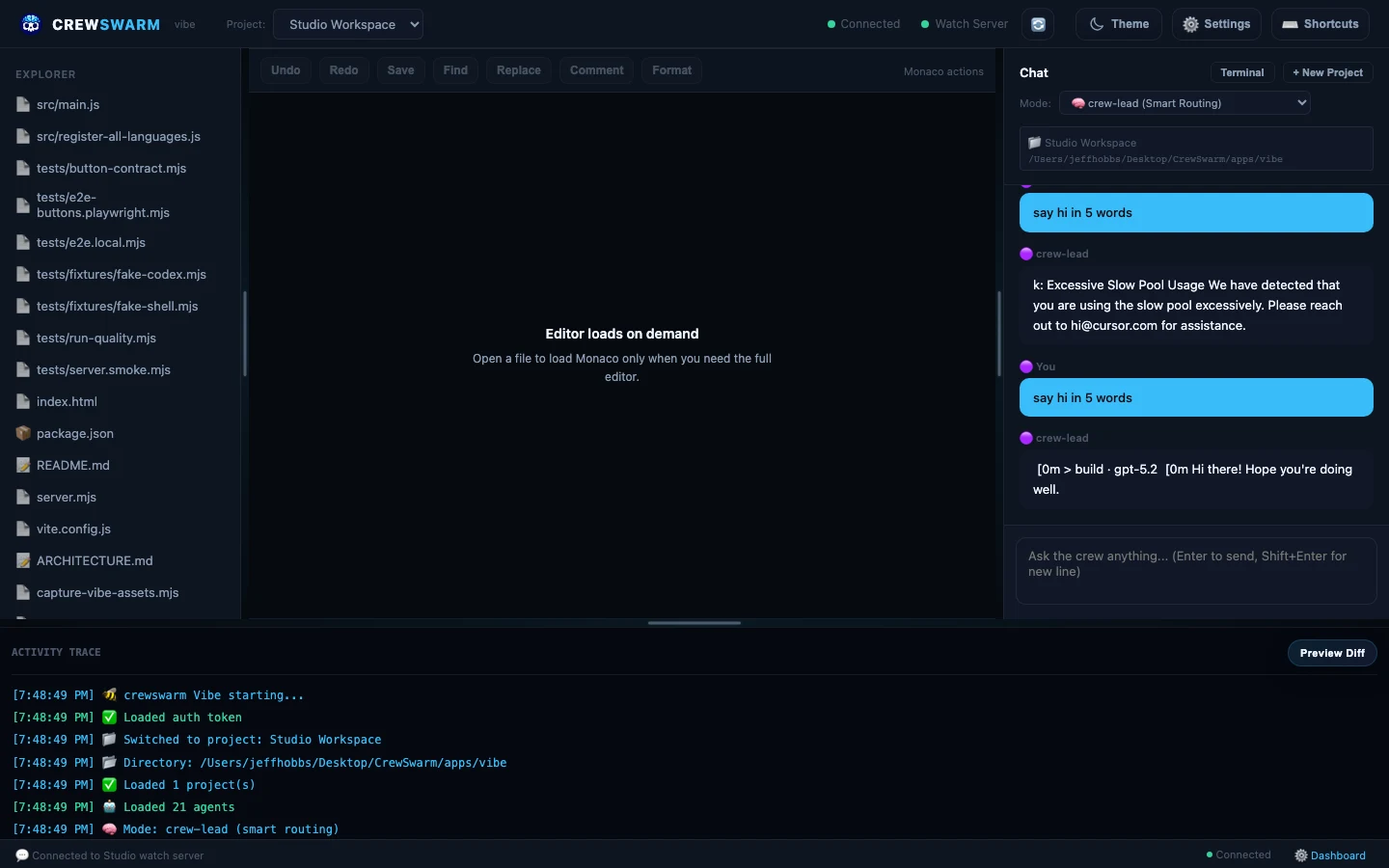Open the Studio Workspace project dropdown
1389x868 pixels.
(x=348, y=24)
